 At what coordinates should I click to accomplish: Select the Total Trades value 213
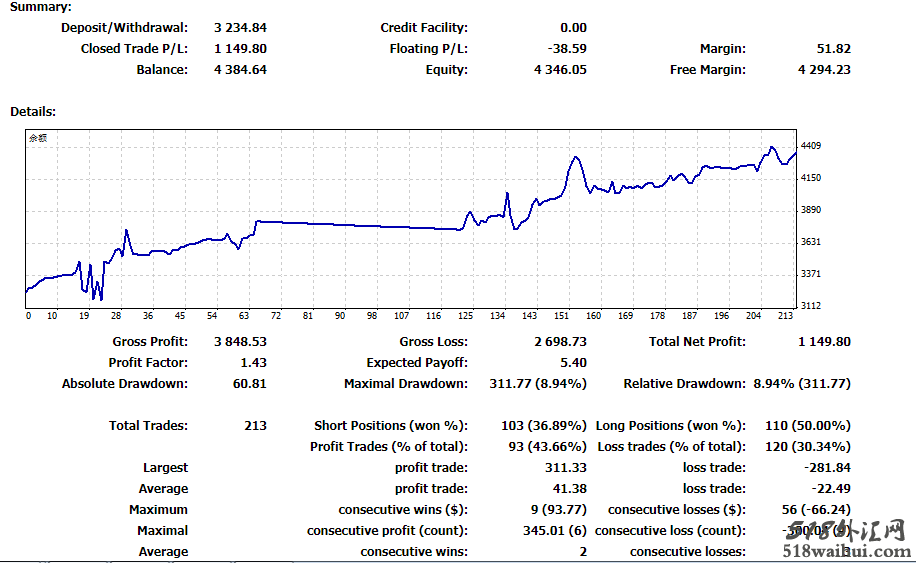255,426
